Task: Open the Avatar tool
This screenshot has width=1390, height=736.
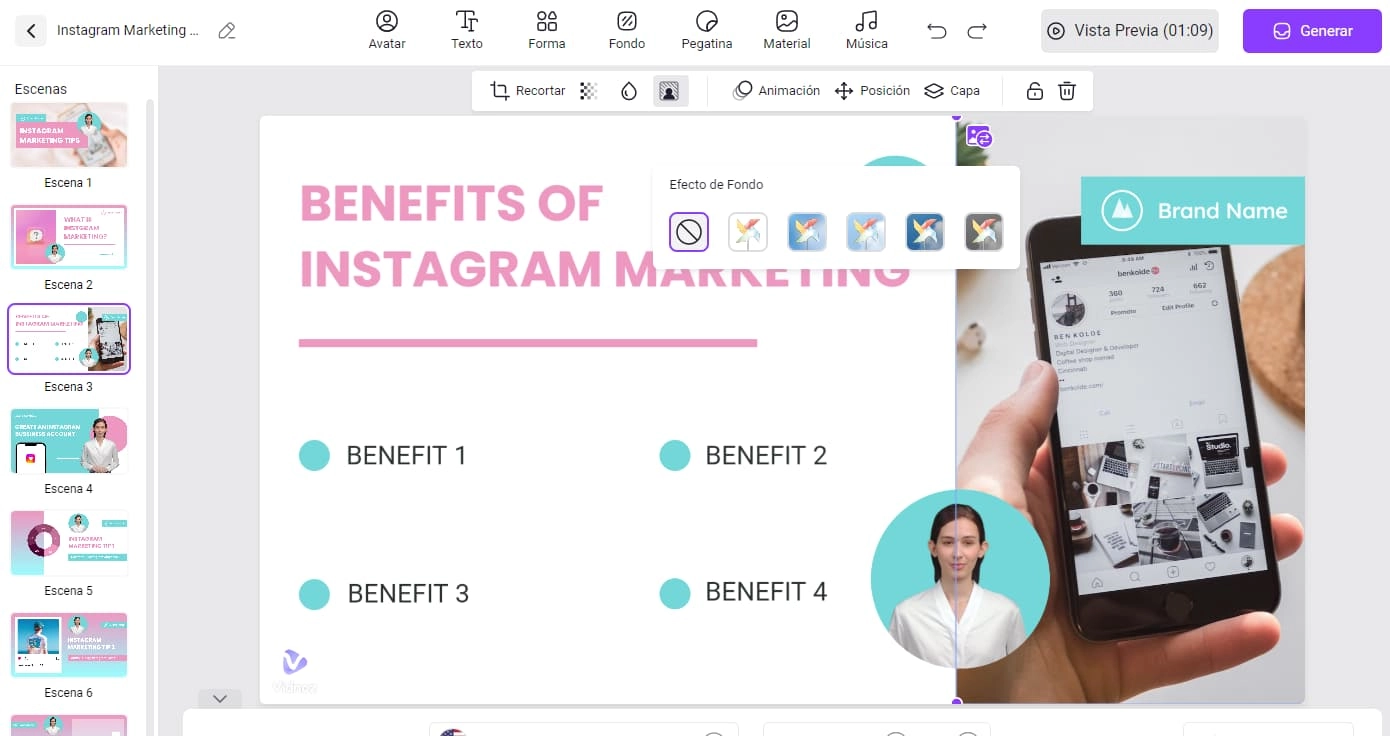Action: pos(387,30)
